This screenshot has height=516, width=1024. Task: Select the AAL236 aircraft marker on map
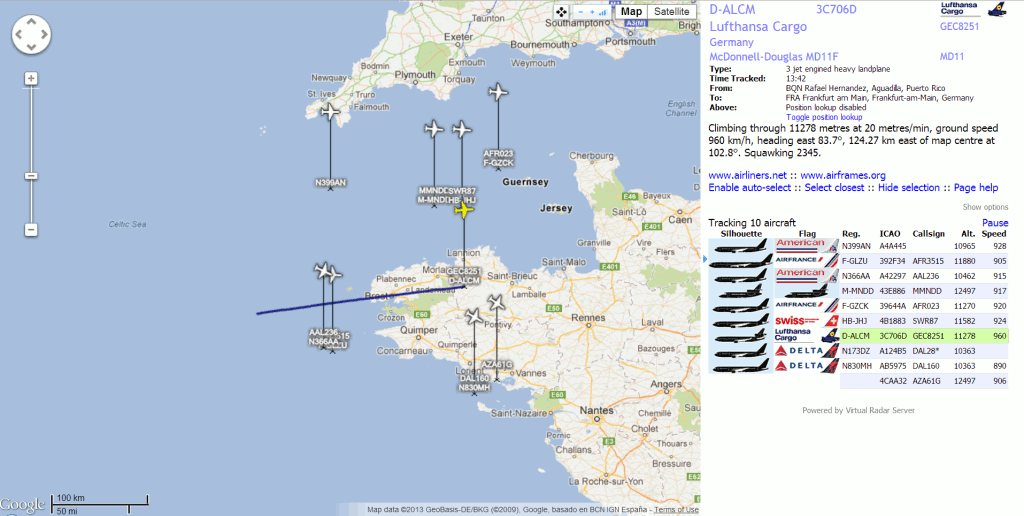click(323, 270)
